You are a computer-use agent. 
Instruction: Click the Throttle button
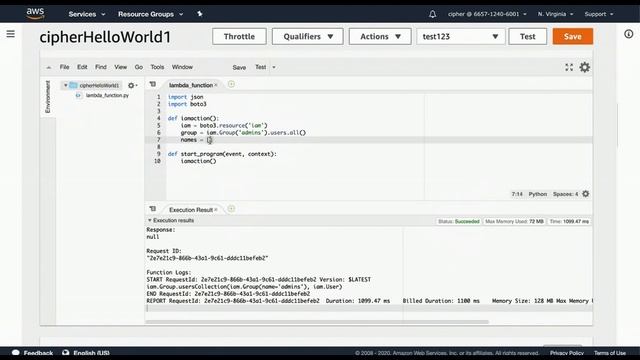point(239,36)
